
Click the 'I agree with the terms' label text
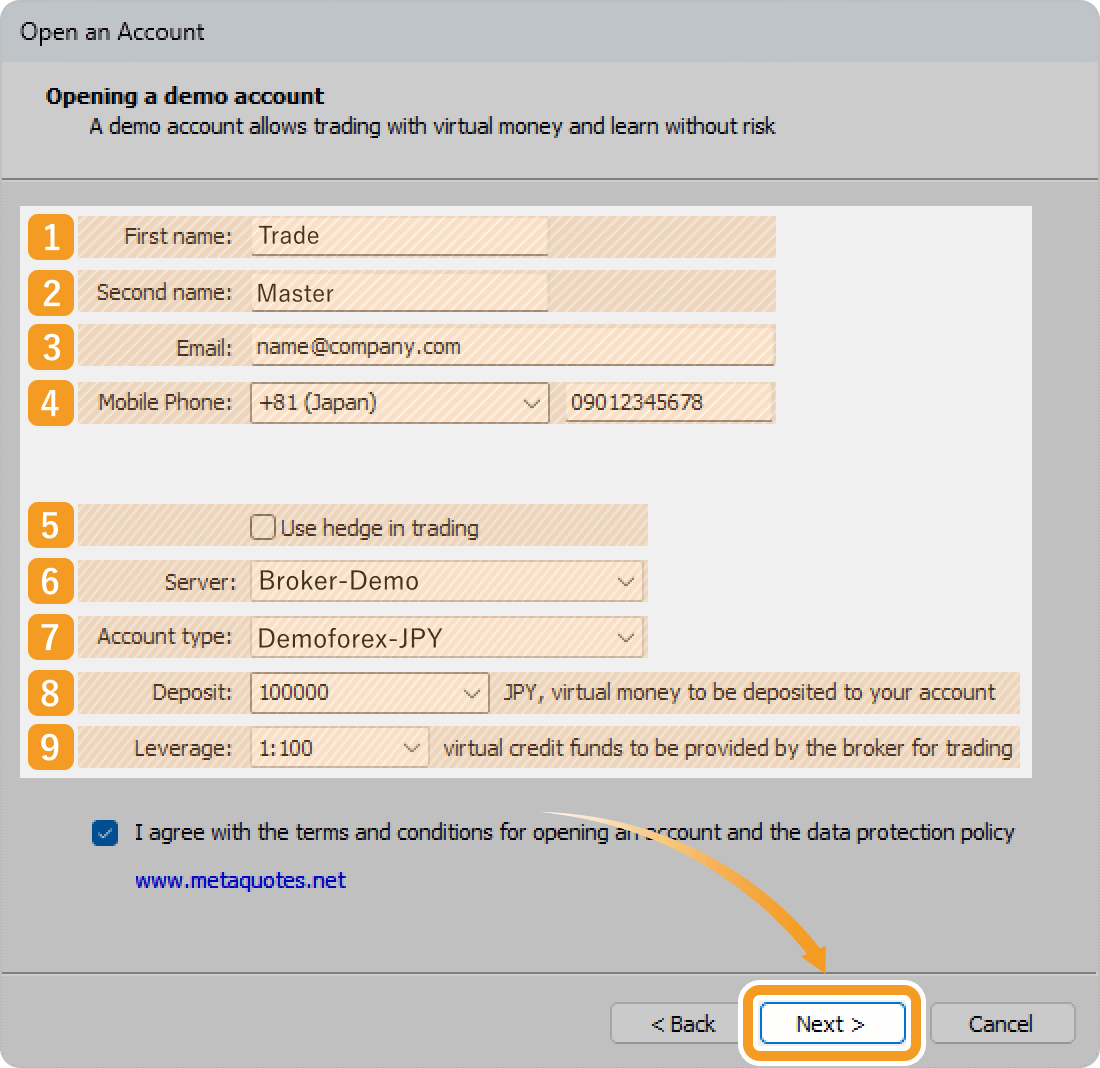(575, 832)
